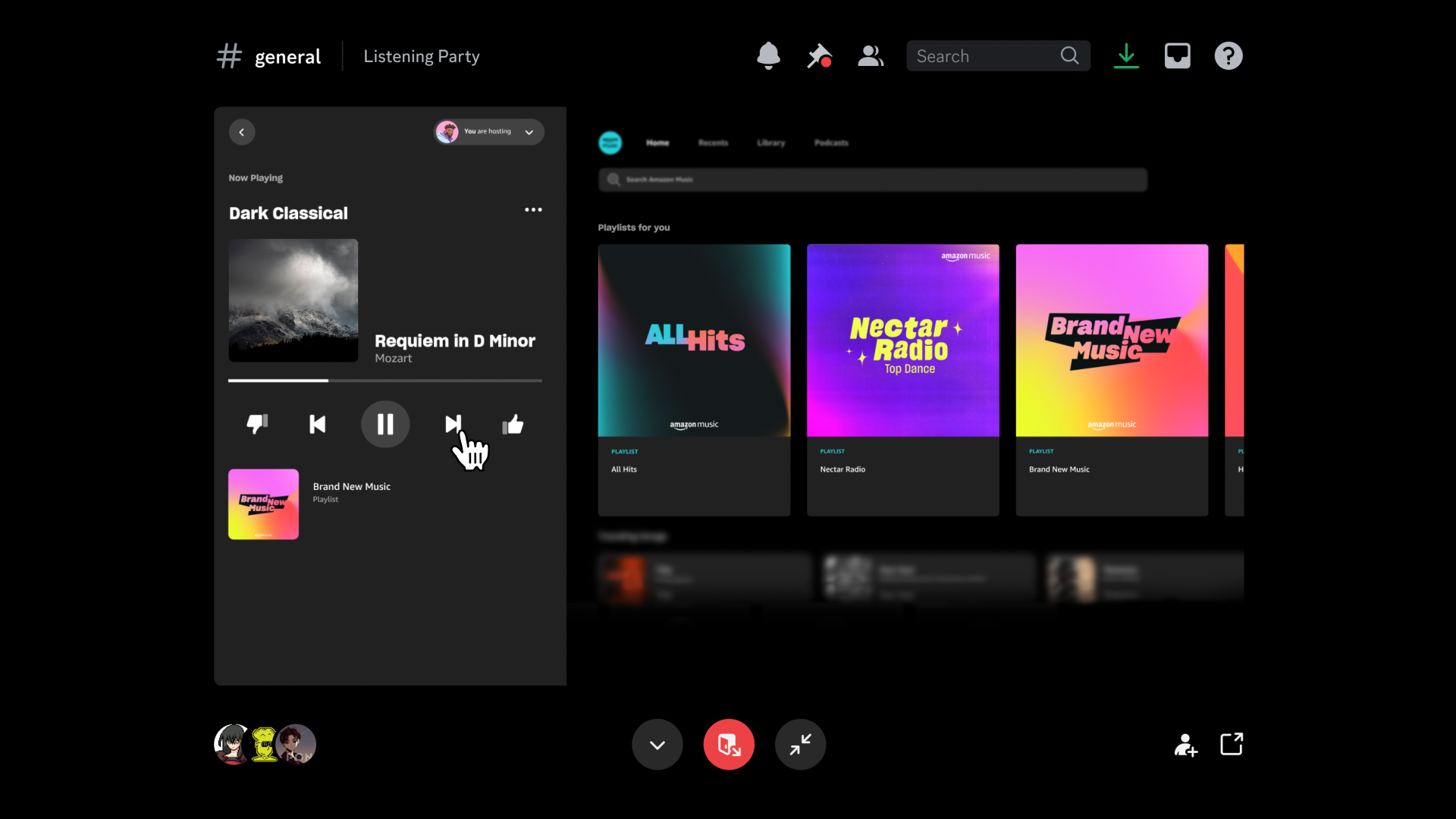Click the search magnifier icon
Viewport: 1456px width, 819px height.
pyautogui.click(x=1069, y=56)
